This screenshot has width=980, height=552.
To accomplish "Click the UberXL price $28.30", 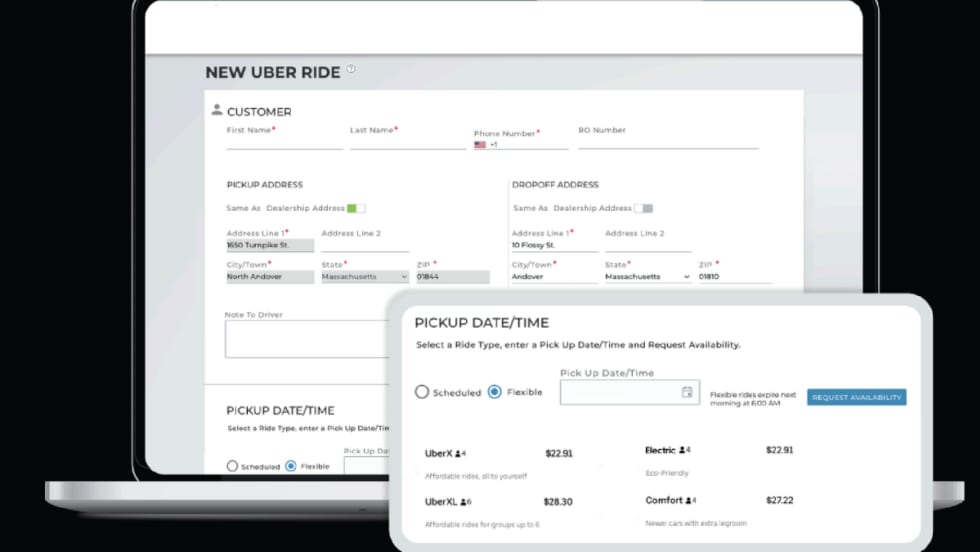I will coord(558,501).
